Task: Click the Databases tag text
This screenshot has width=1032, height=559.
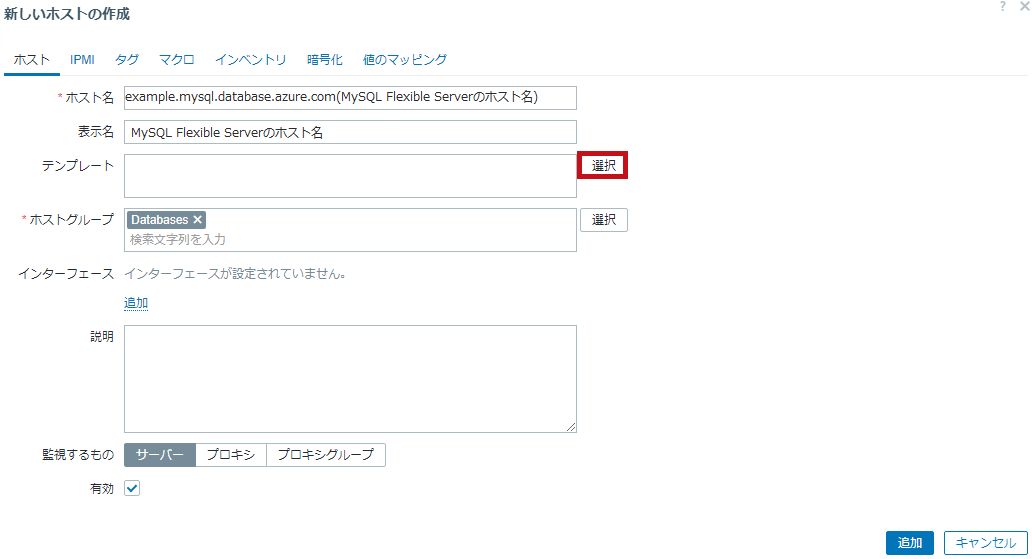Action: pyautogui.click(x=159, y=220)
